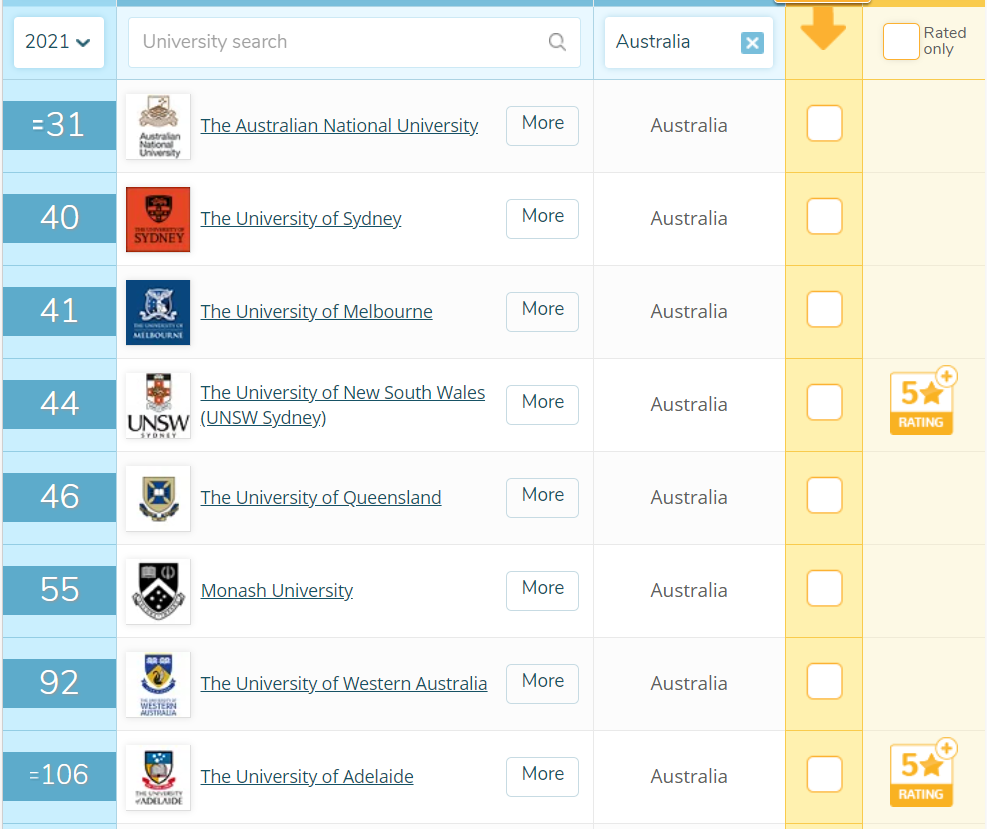The image size is (987, 829).
Task: Click More button for Australian National University
Action: (x=542, y=124)
